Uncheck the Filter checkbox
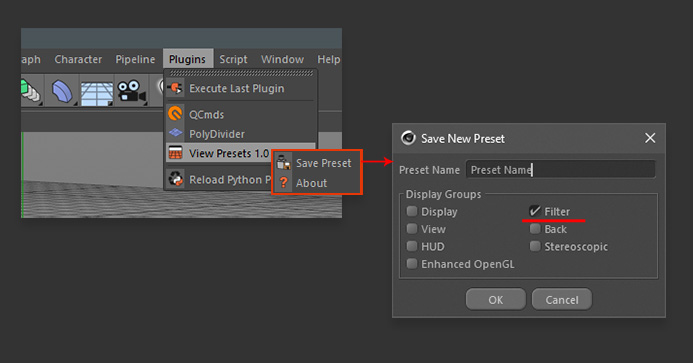The image size is (693, 363). (535, 211)
